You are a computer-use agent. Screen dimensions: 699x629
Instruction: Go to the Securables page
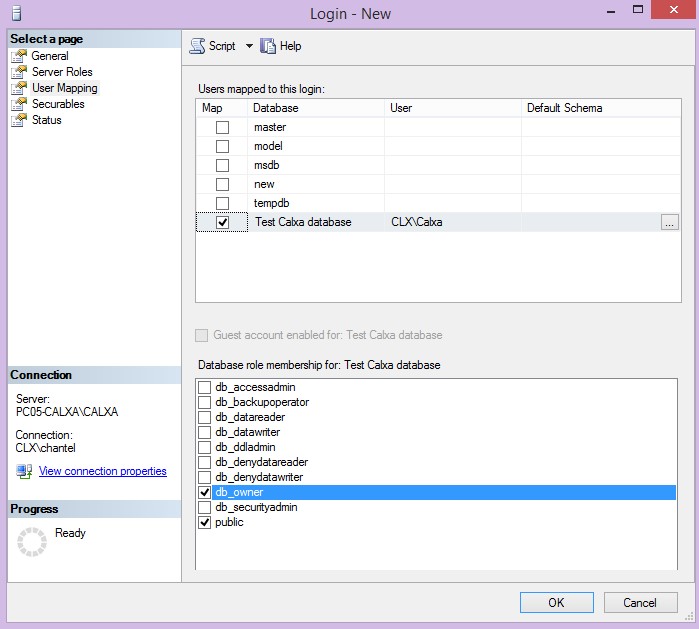click(58, 104)
